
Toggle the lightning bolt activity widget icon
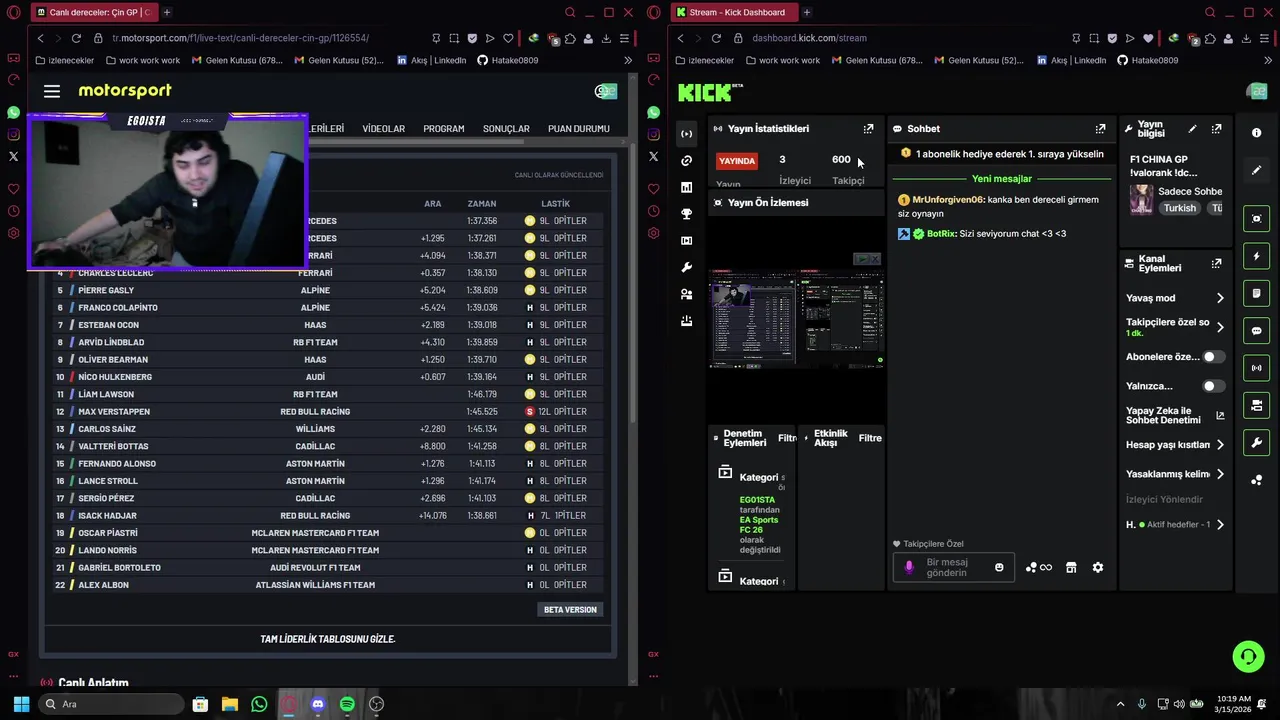point(1257,256)
